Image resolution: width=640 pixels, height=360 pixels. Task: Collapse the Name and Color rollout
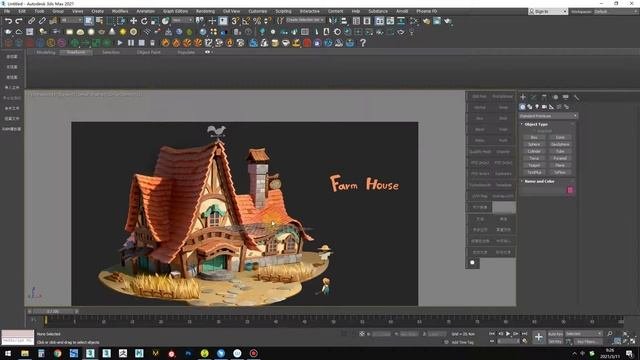(539, 181)
